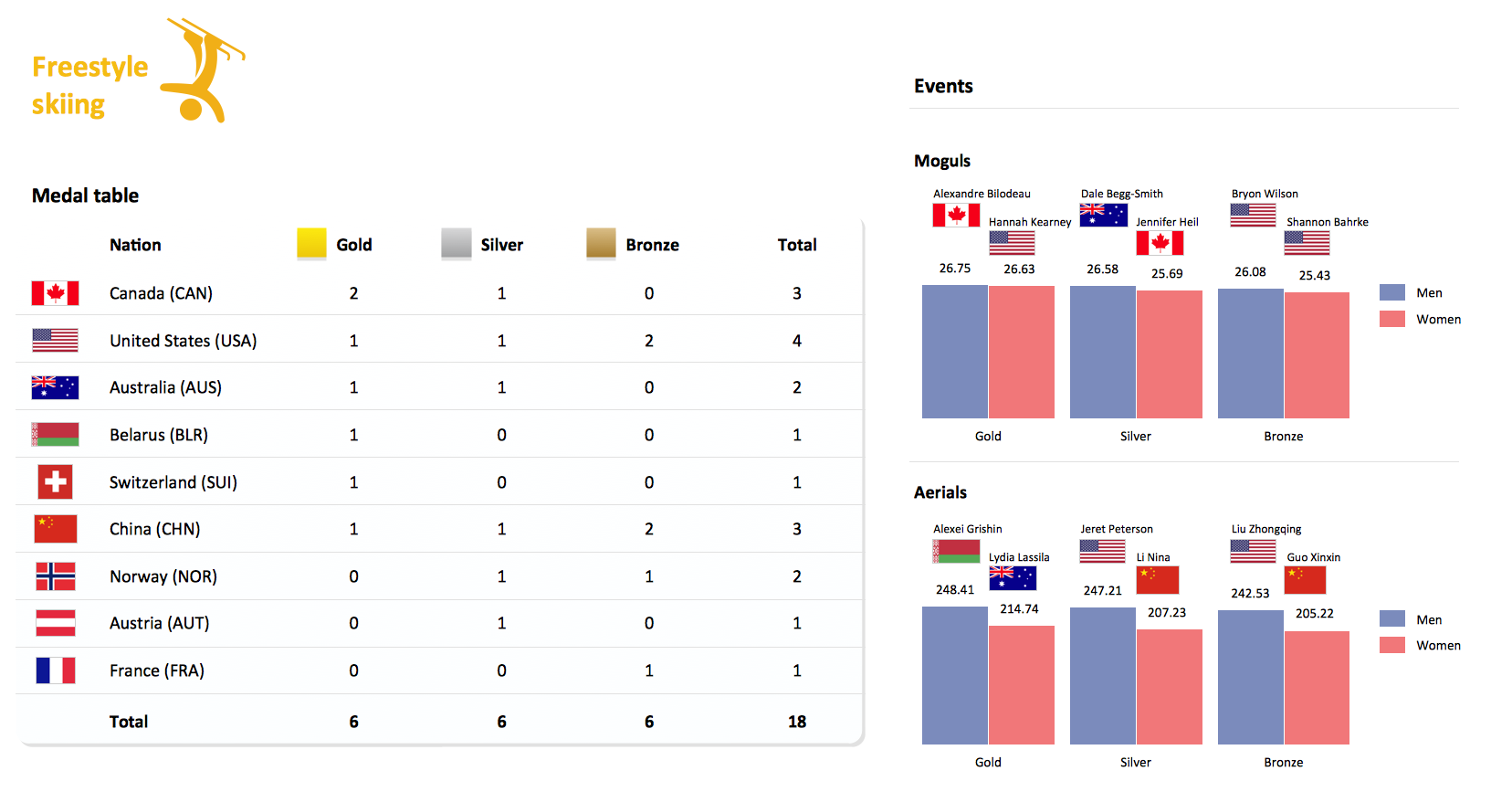Click the Canada flag in medal table
The width and height of the screenshot is (1512, 792).
(55, 293)
